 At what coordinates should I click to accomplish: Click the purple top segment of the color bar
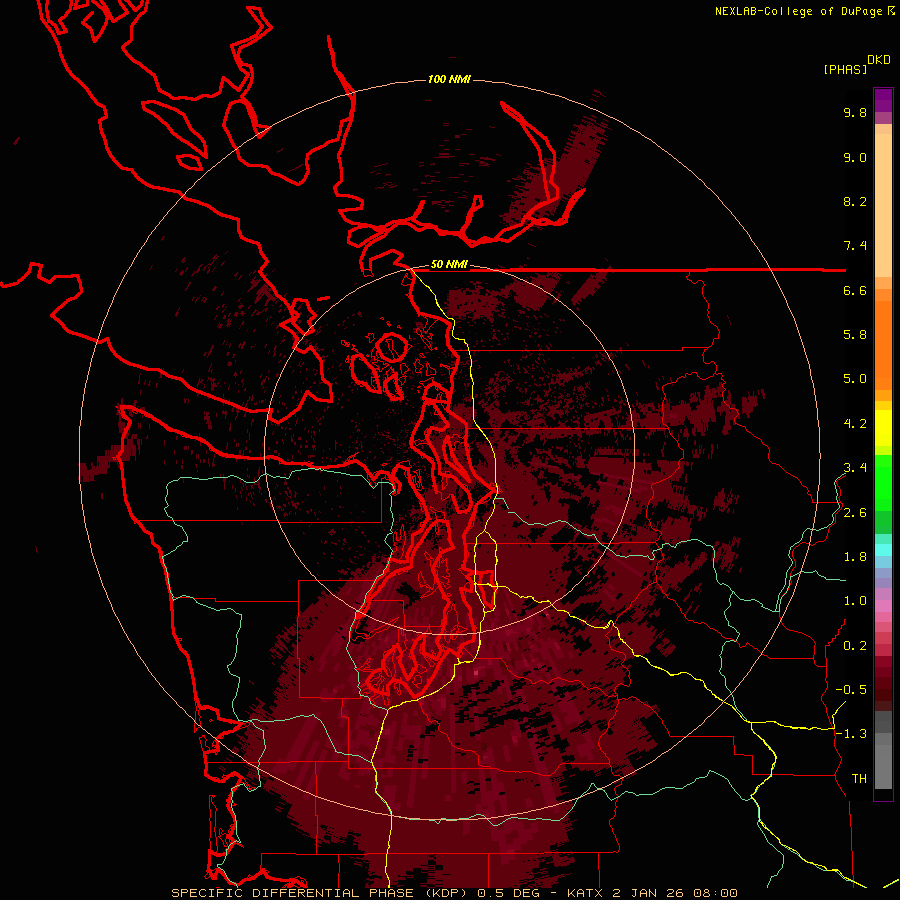point(883,100)
